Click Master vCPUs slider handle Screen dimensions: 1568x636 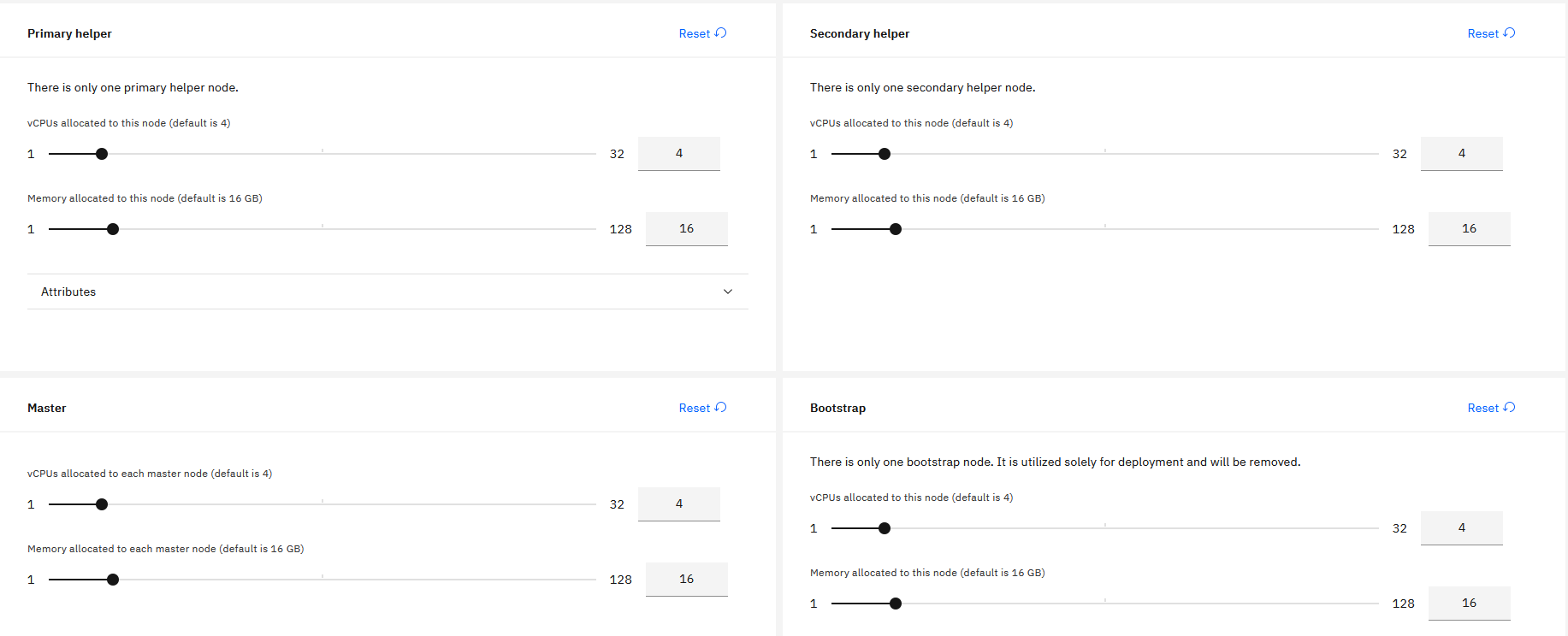(x=102, y=504)
